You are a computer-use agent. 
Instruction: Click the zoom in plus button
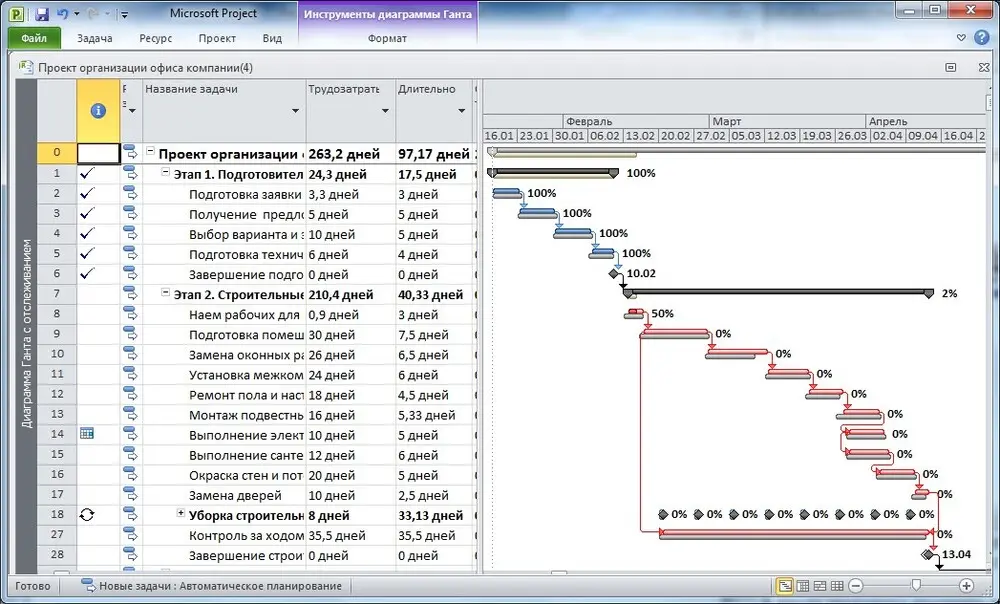966,586
